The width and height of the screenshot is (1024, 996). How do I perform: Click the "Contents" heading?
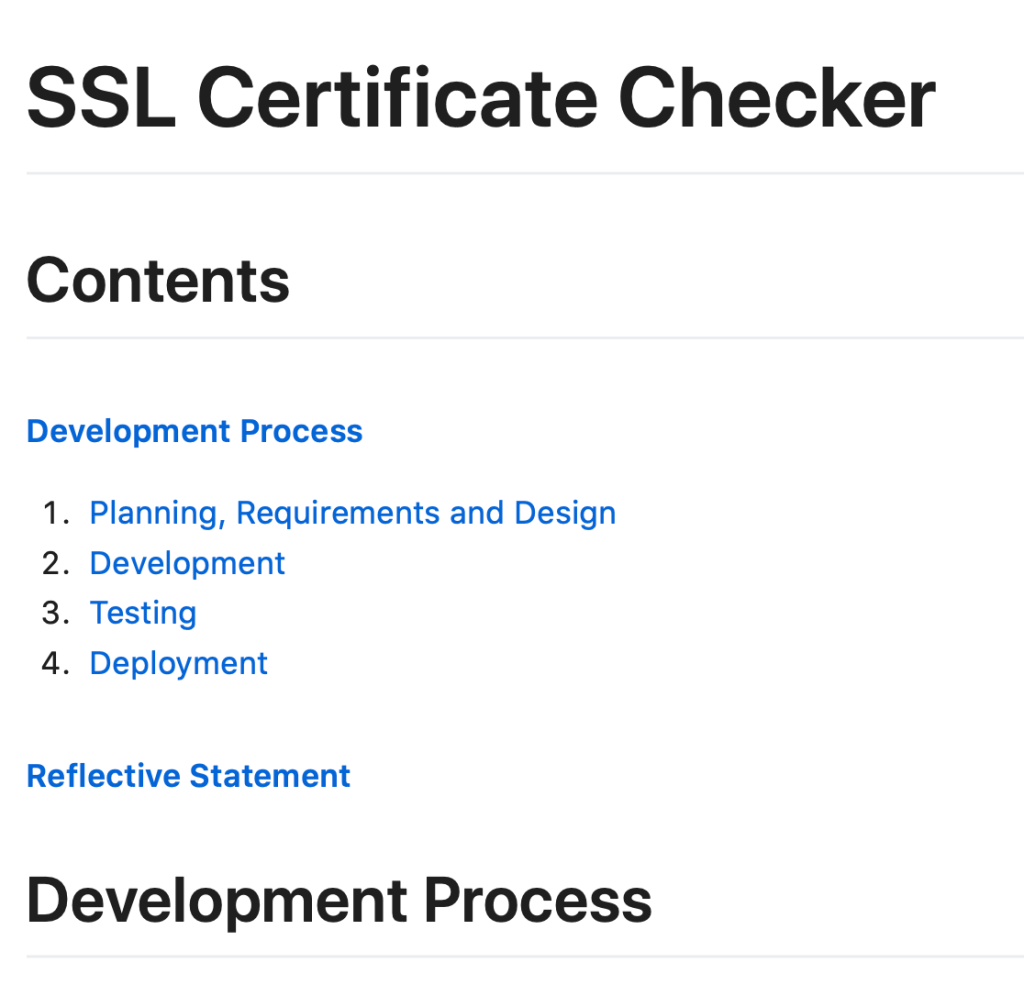click(x=158, y=281)
